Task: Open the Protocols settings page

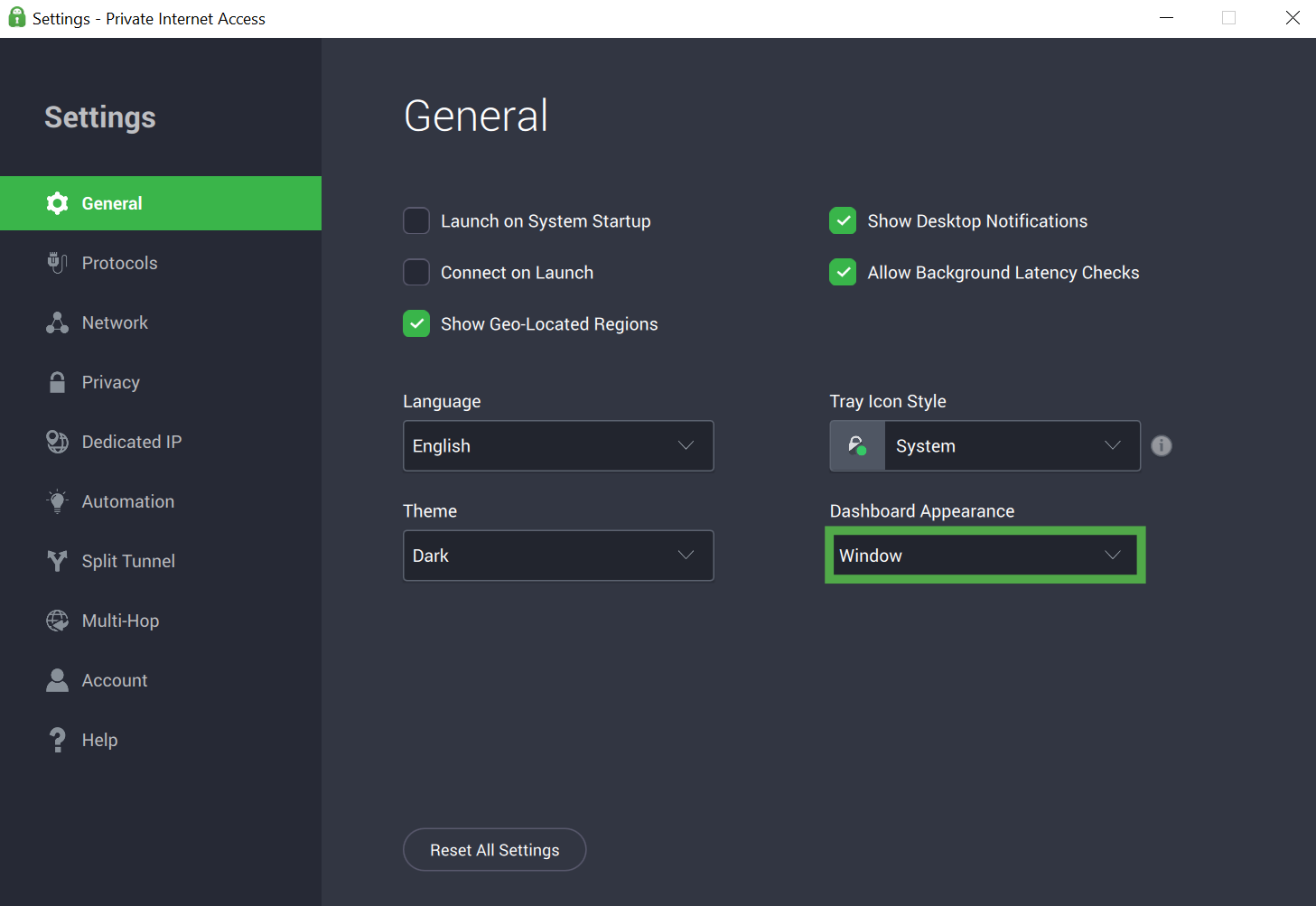Action: pos(161,263)
